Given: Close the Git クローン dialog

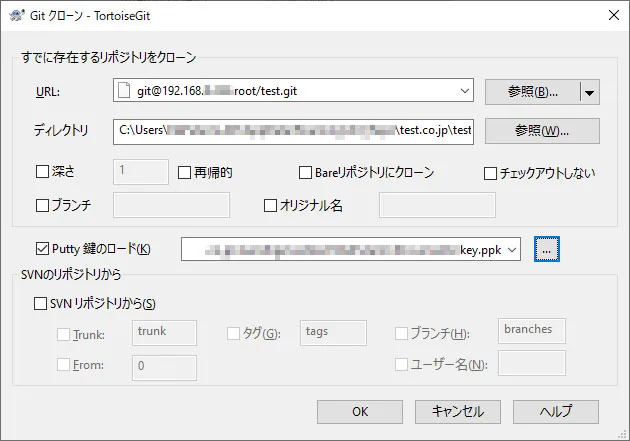Looking at the screenshot, I should pos(614,15).
